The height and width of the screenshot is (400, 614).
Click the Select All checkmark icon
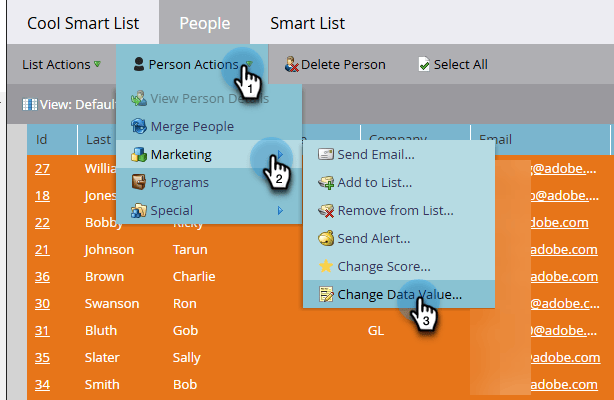click(424, 64)
